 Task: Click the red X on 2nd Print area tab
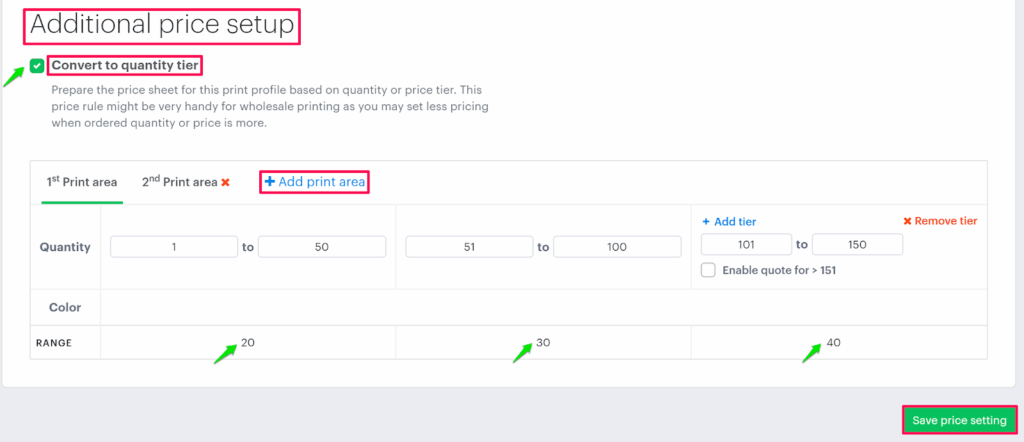(226, 183)
